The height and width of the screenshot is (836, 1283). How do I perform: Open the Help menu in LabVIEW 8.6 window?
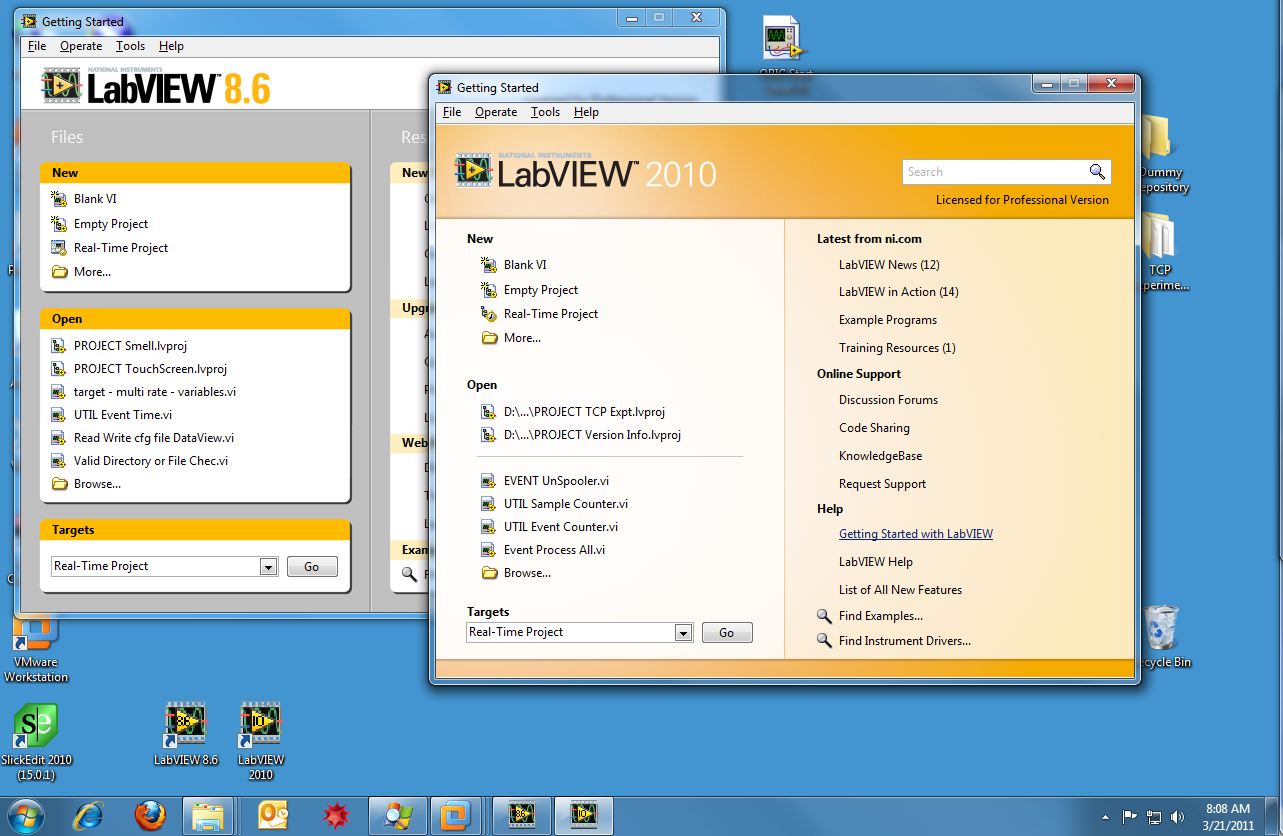click(171, 46)
